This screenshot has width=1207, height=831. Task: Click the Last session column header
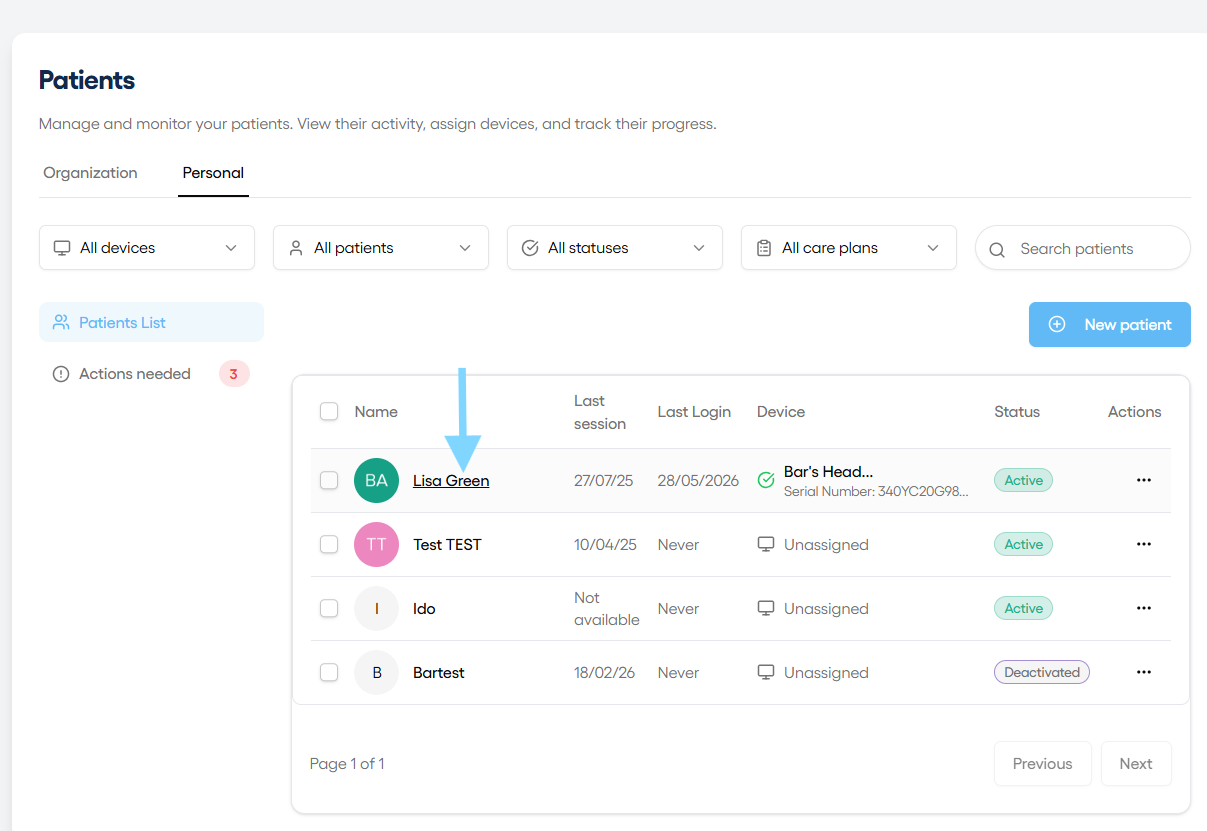coord(600,412)
